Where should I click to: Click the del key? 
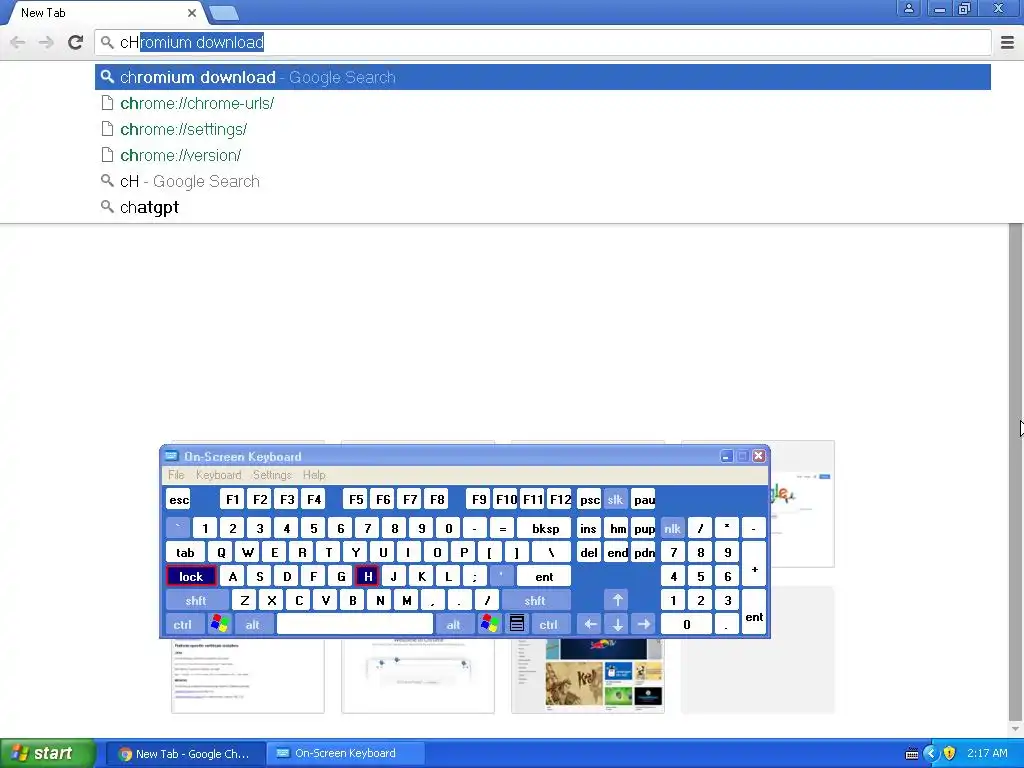[588, 552]
